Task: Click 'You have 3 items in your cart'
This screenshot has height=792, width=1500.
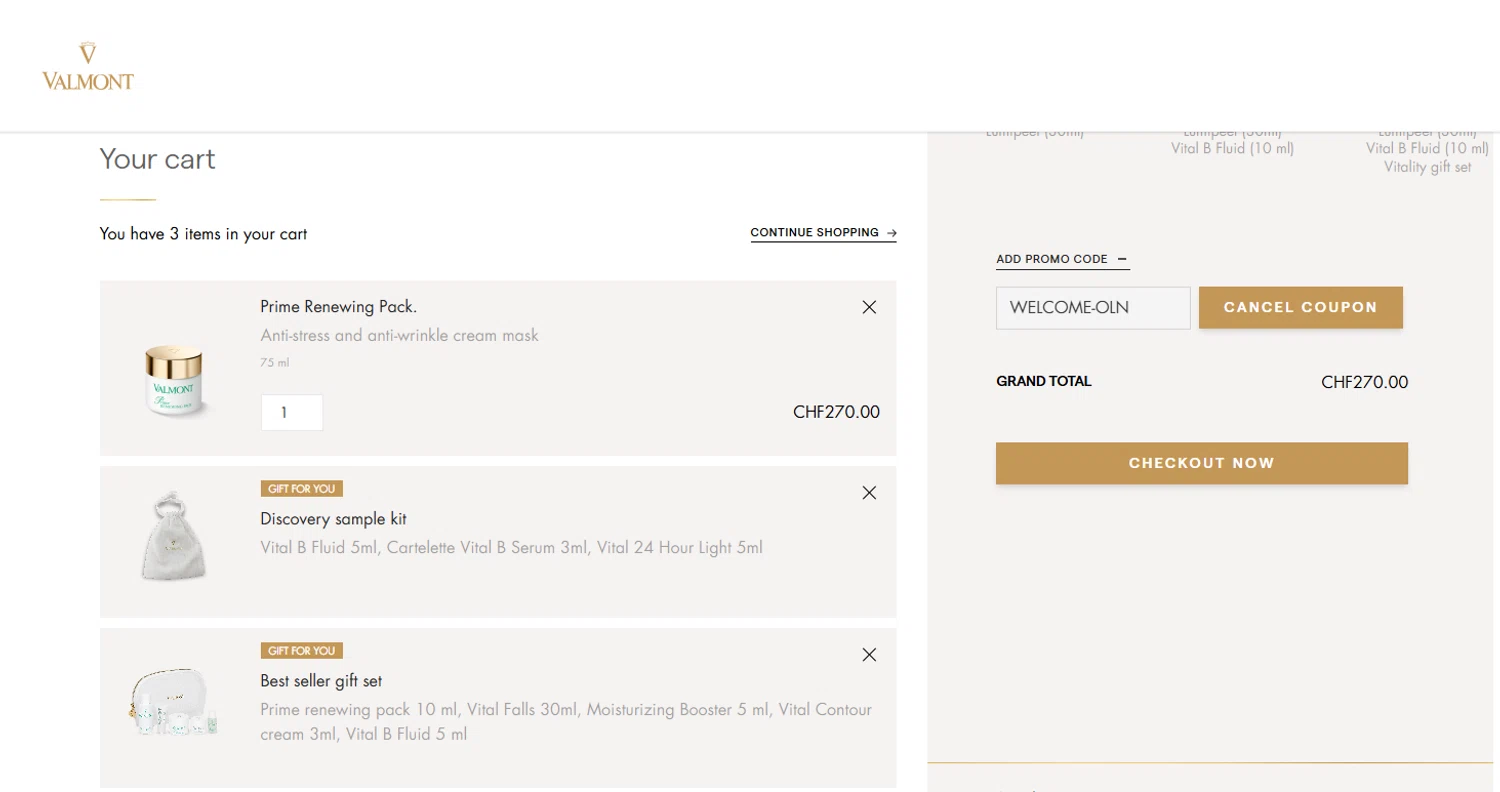Action: click(x=203, y=234)
